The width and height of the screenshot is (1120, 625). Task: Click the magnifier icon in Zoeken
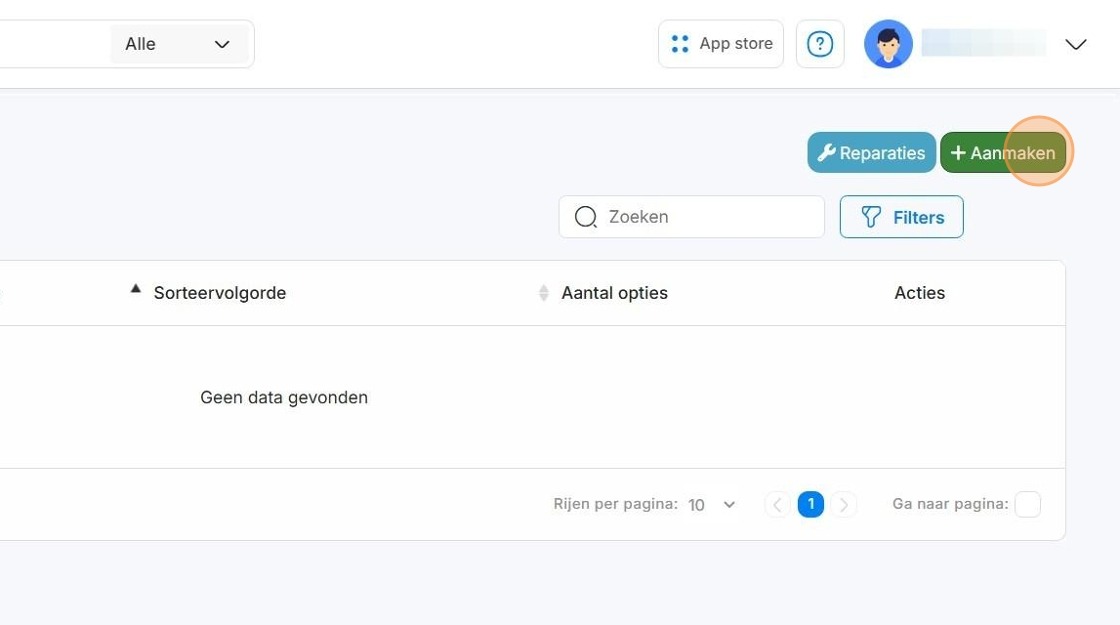click(x=586, y=216)
